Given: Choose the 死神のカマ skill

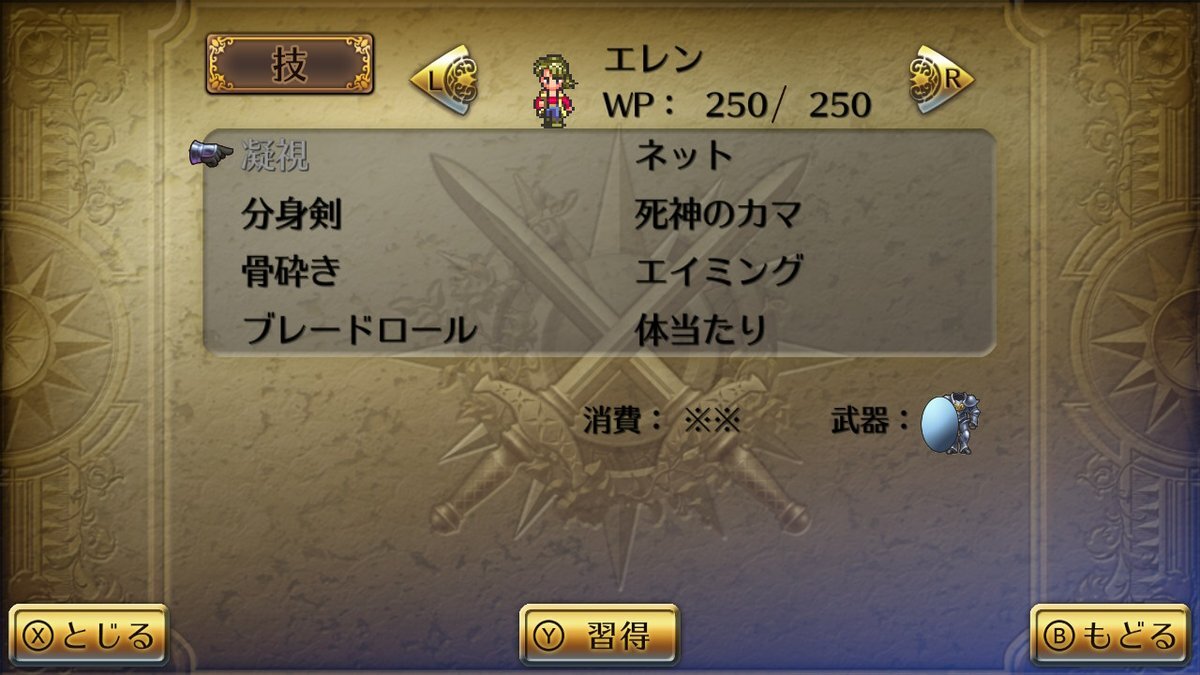Looking at the screenshot, I should pyautogui.click(x=718, y=213).
